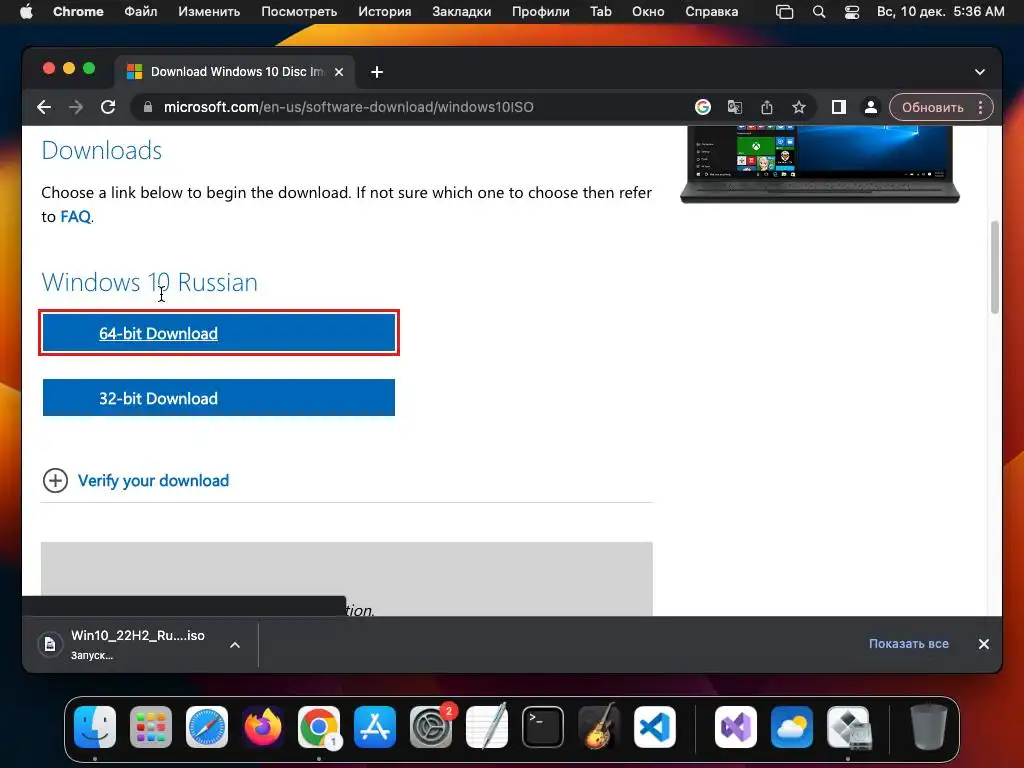
Task: Open the Посмотреть menu
Action: 299,12
